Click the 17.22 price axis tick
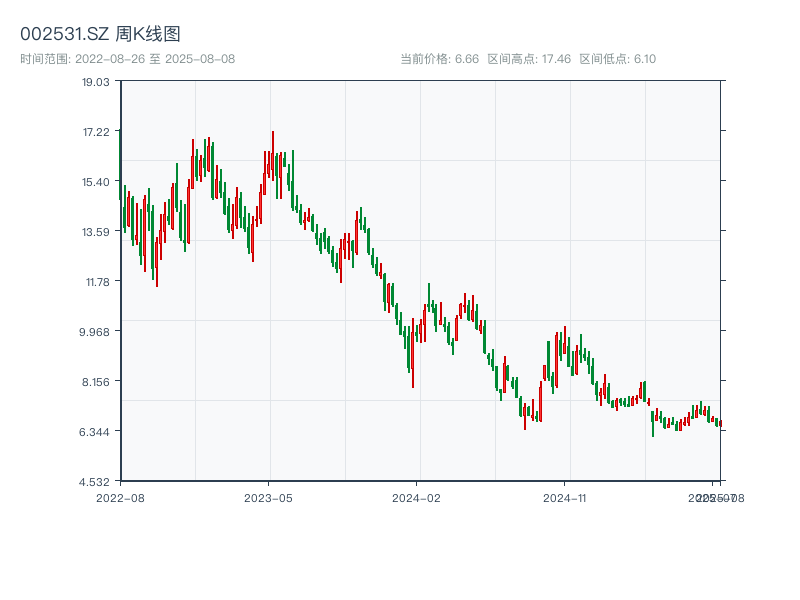Screen dimensions: 800x600 [x=96, y=132]
